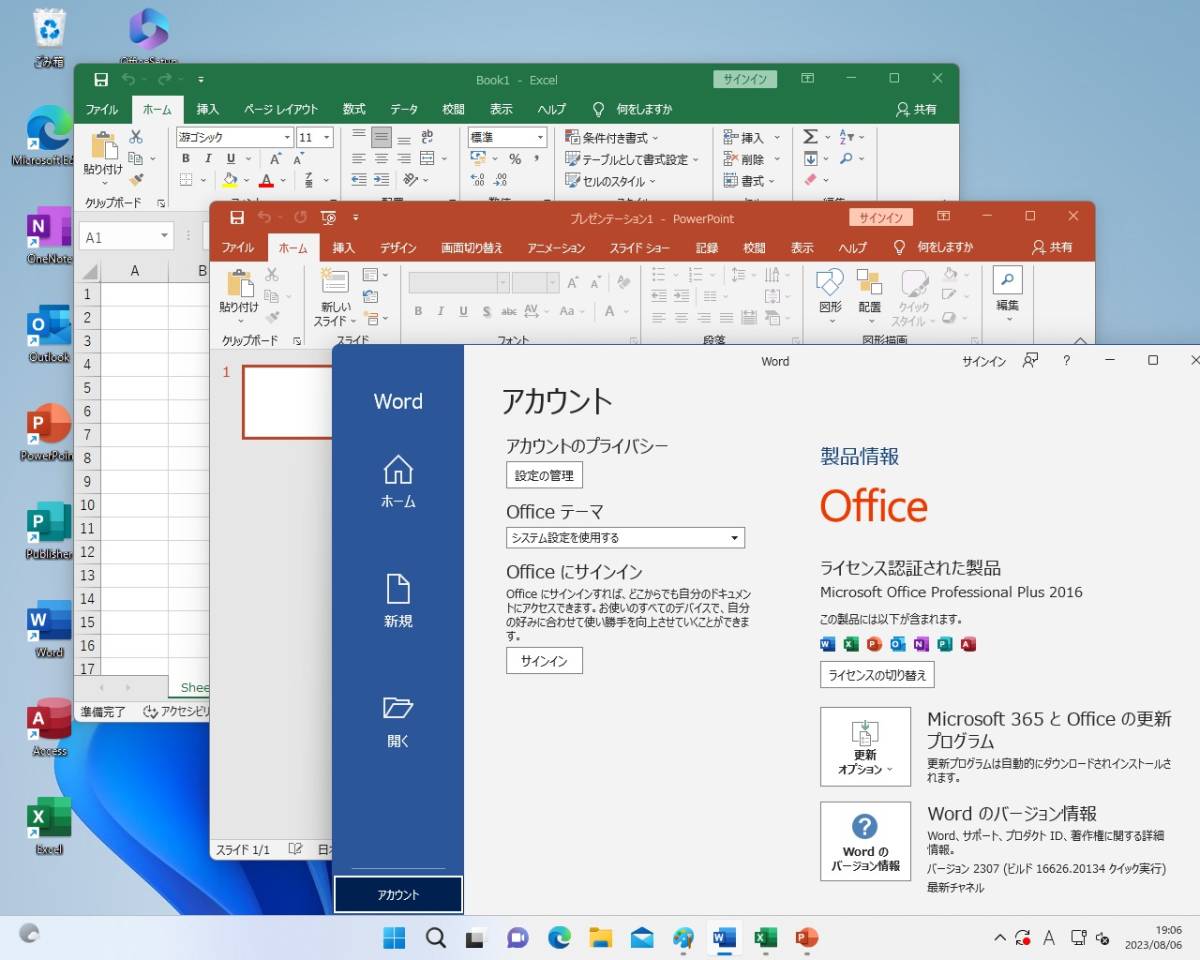Image resolution: width=1200 pixels, height=960 pixels.
Task: Click Save icon in Excel title bar
Action: 101,79
